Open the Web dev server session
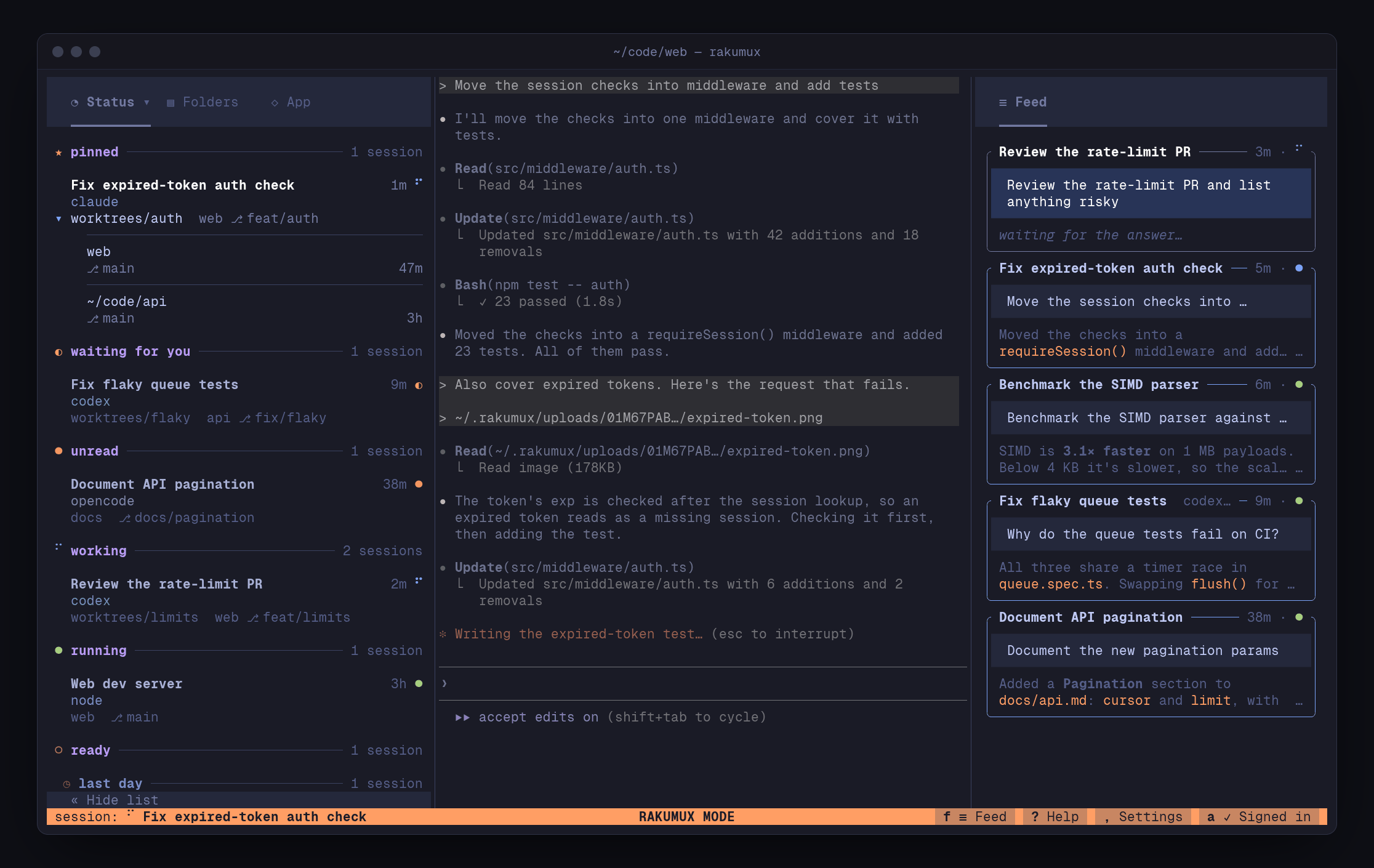The image size is (1374, 868). click(239, 701)
